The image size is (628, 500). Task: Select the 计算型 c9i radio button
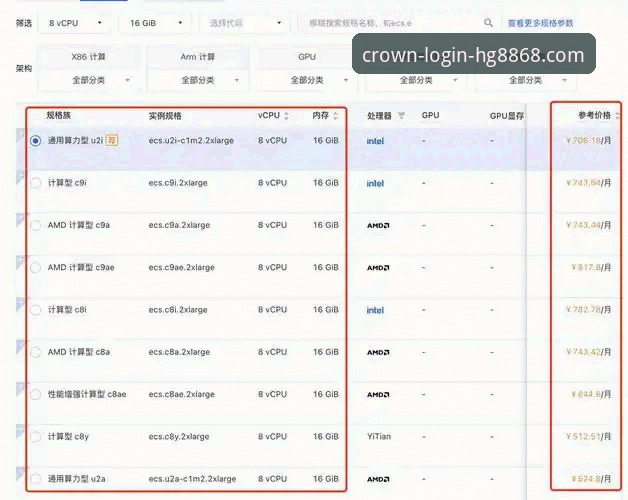(36, 183)
